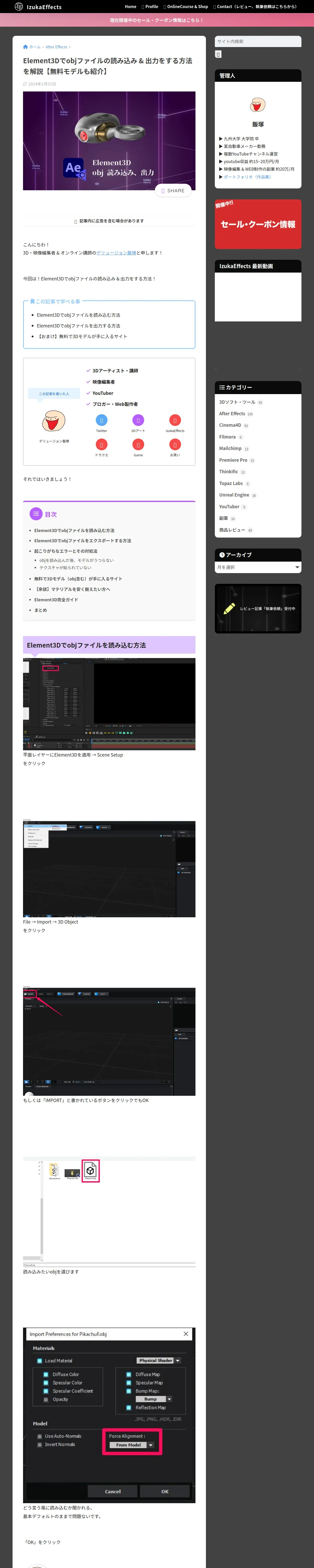Open the File Import 3D Object screenshot
The width and height of the screenshot is (314, 1568).
(109, 869)
